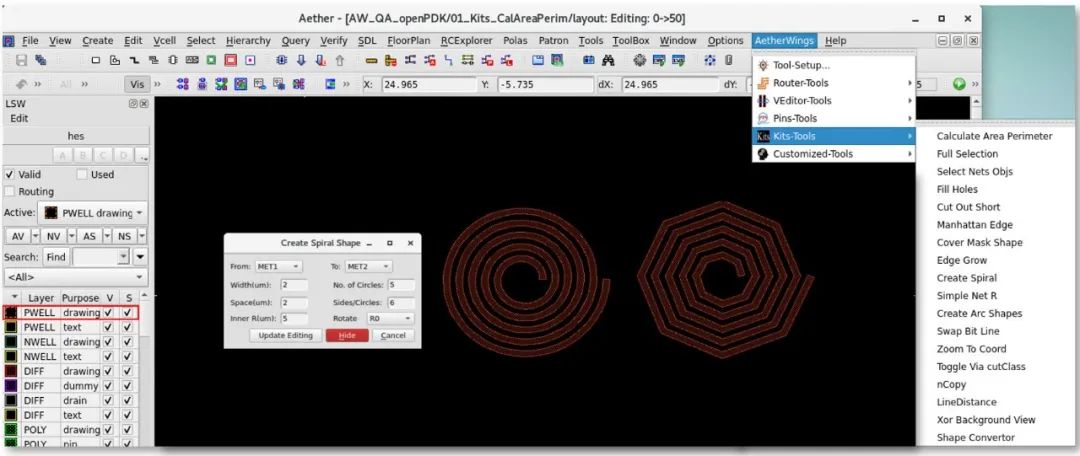Open the Rotate R0 dropdown

[x=389, y=319]
